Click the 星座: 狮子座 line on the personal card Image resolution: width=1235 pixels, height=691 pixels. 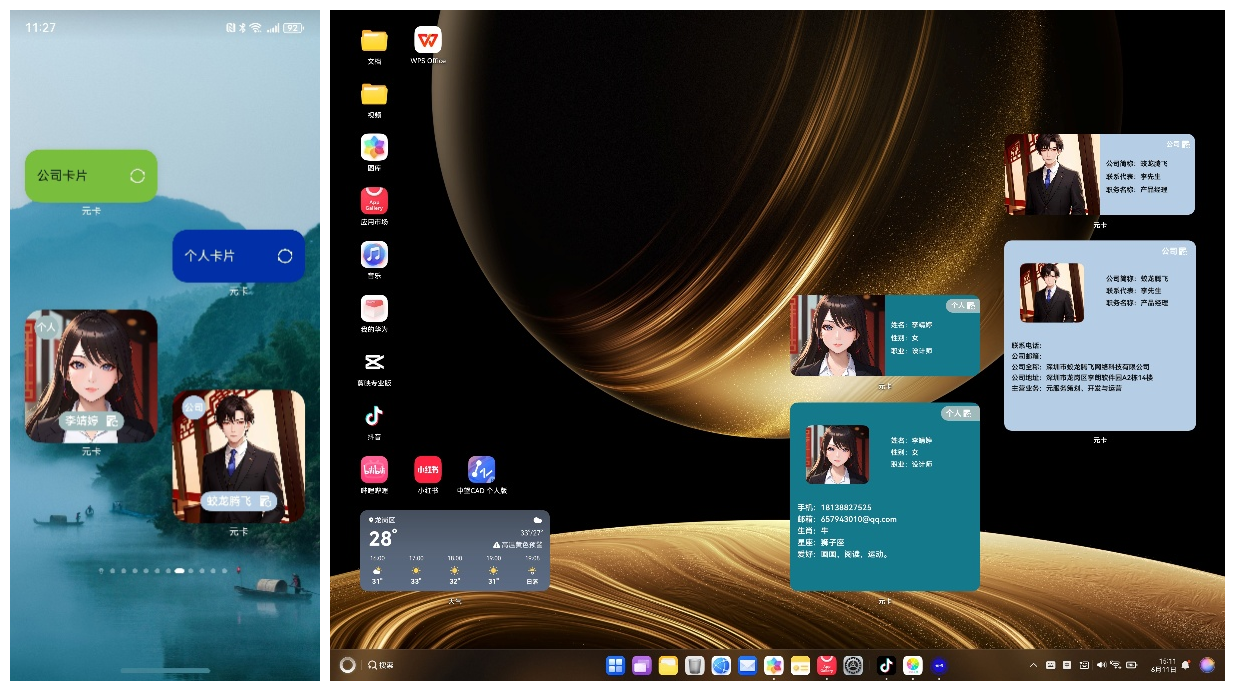[821, 542]
